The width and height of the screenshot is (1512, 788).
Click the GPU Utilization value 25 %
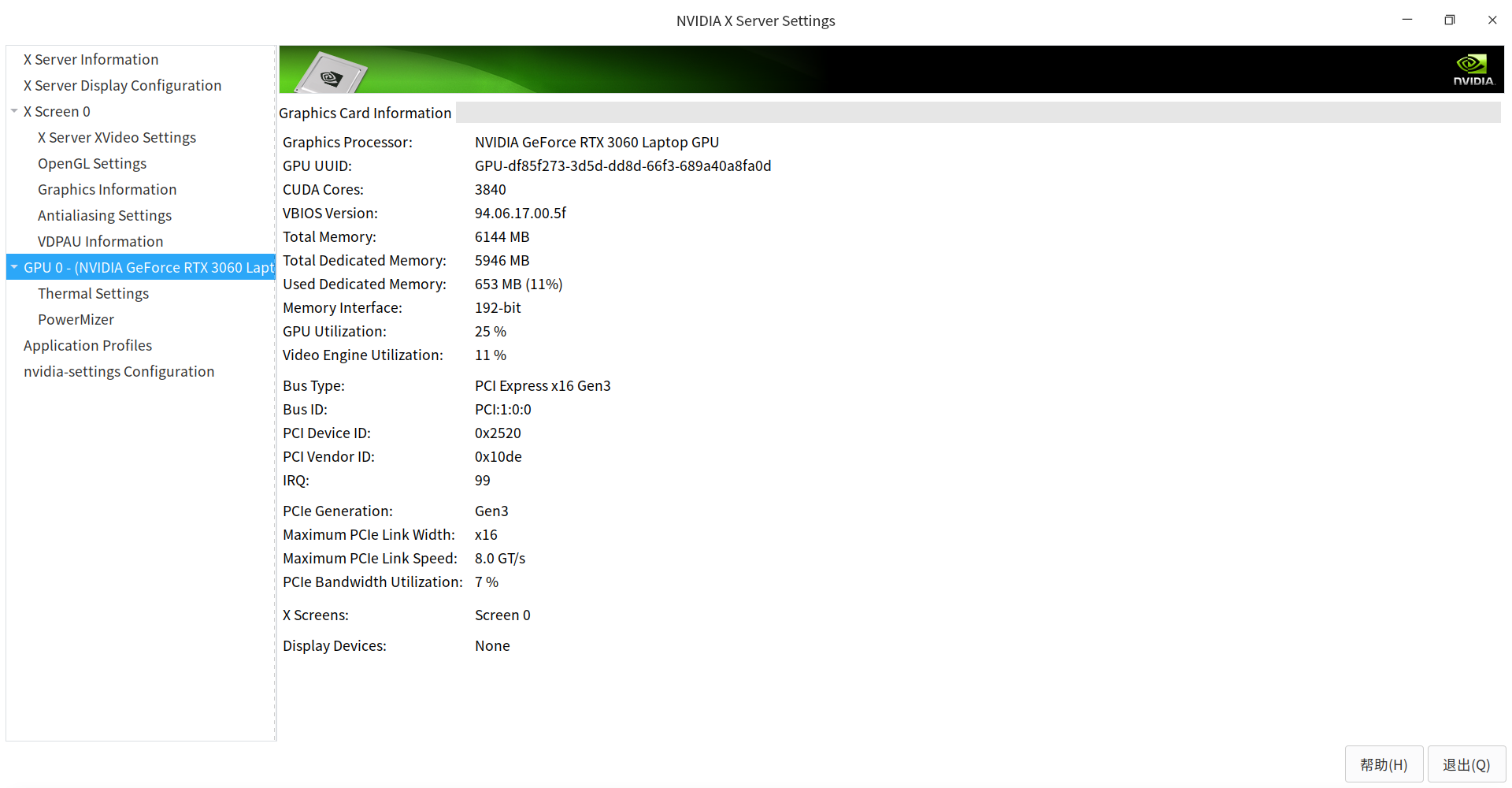tap(491, 332)
